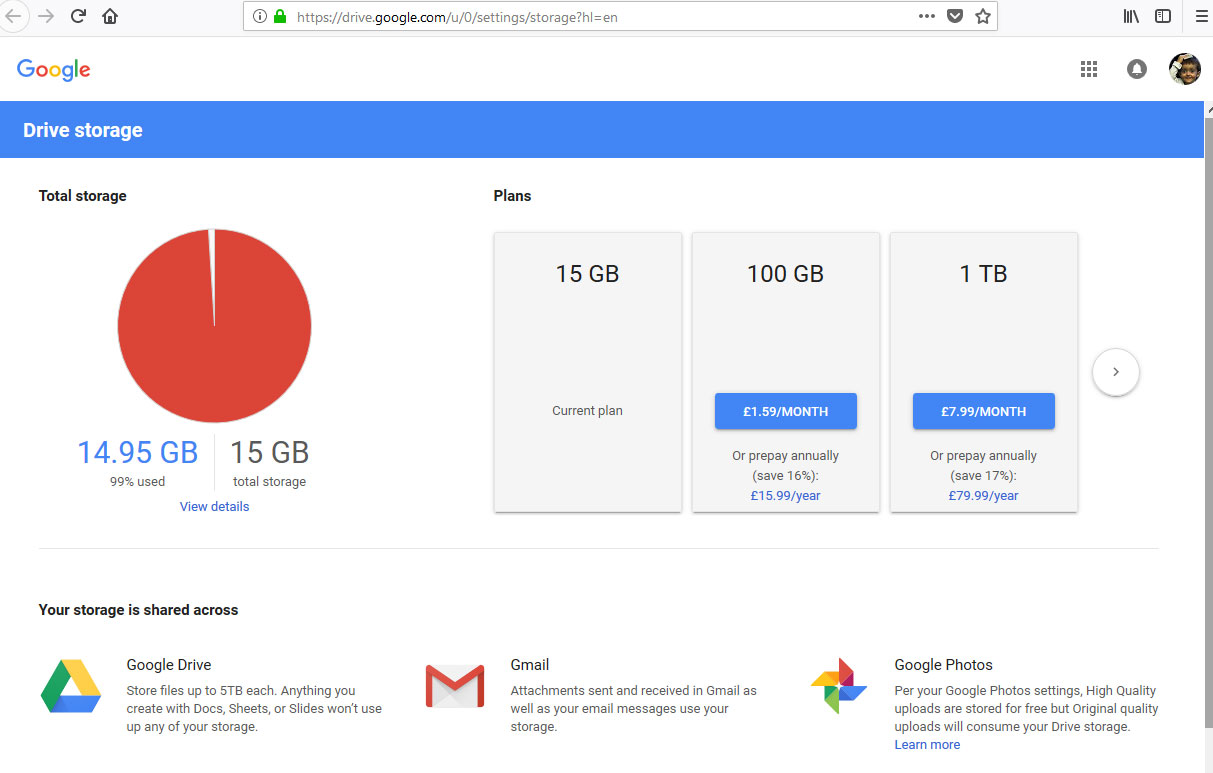Open the notifications bell icon
The image size is (1213, 773).
pyautogui.click(x=1137, y=69)
